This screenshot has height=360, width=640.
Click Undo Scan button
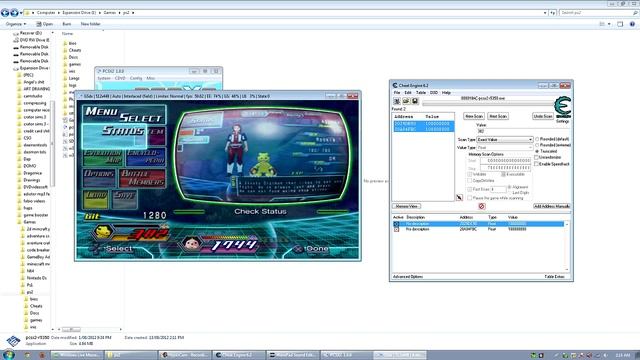click(543, 116)
